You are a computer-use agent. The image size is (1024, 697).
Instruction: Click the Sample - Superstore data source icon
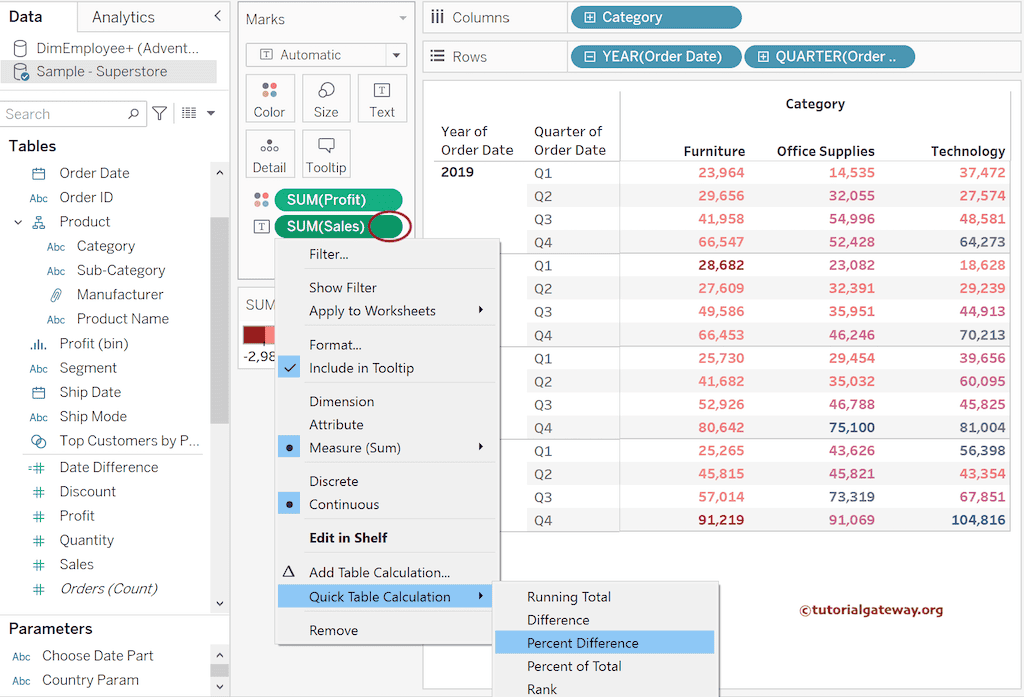(20, 71)
